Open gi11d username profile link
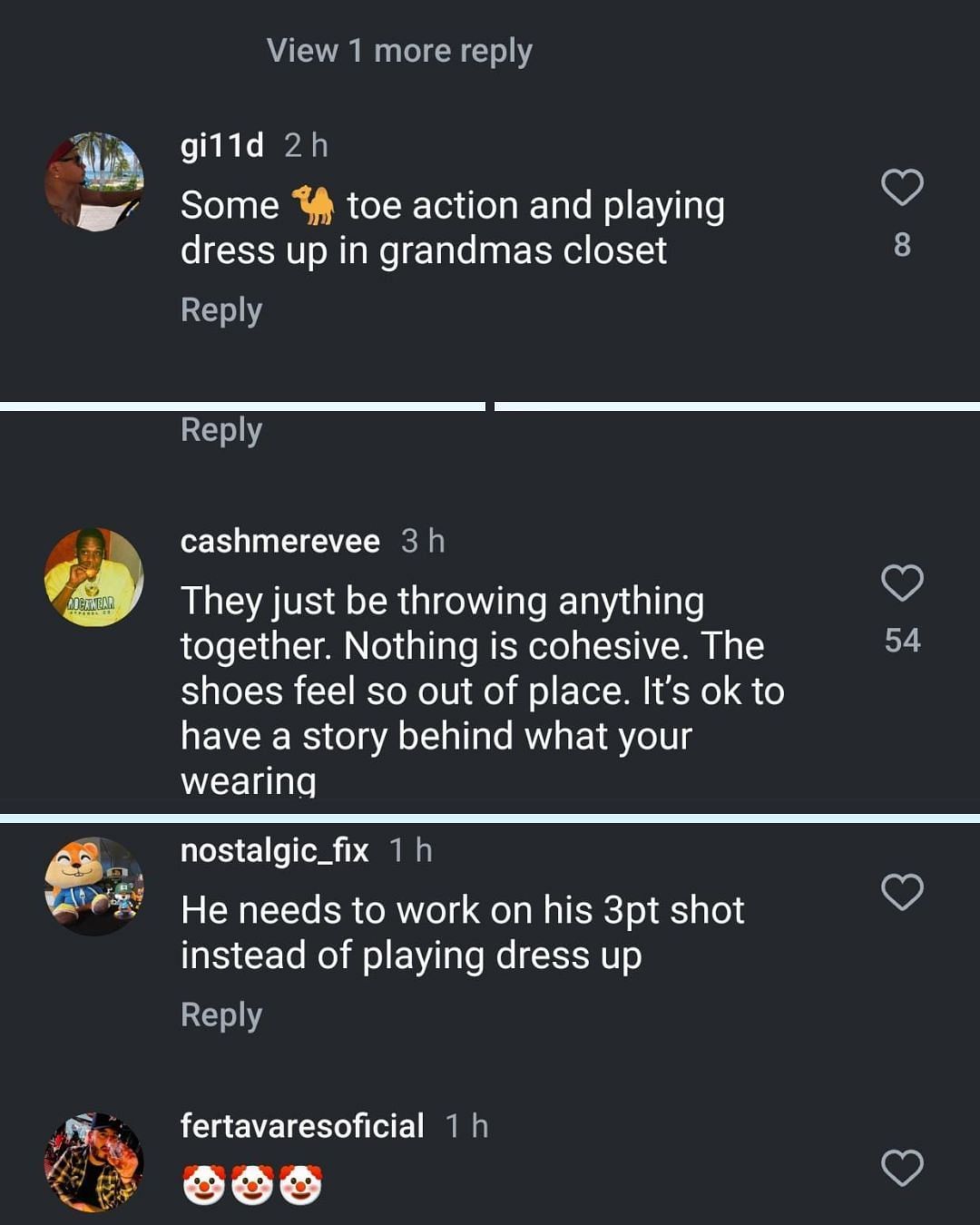Image resolution: width=980 pixels, height=1225 pixels. pos(222,145)
